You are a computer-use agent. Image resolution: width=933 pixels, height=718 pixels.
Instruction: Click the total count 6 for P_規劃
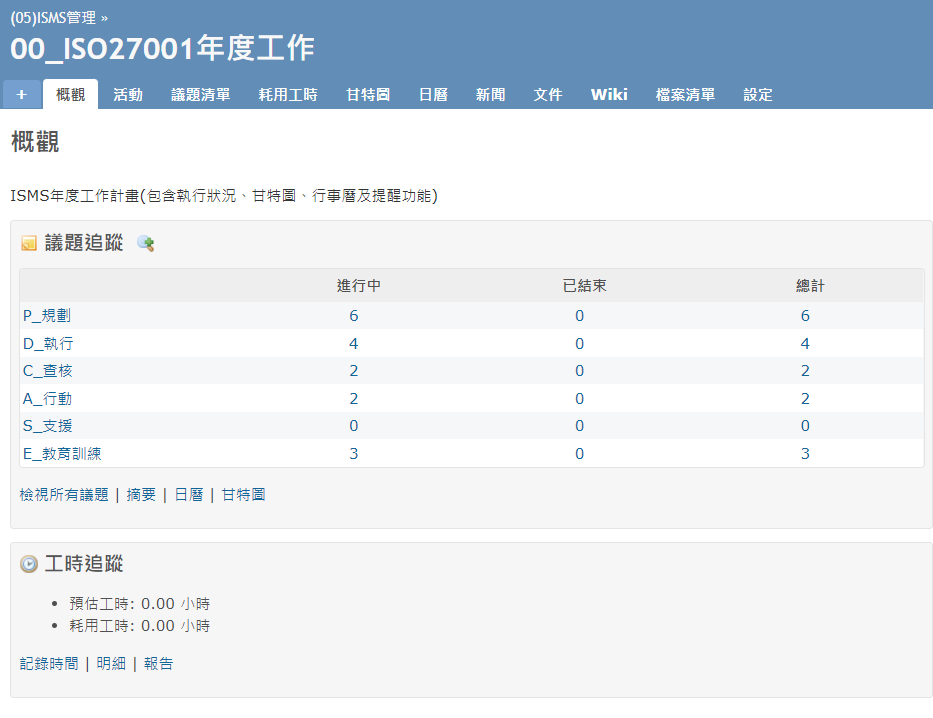pyautogui.click(x=805, y=316)
